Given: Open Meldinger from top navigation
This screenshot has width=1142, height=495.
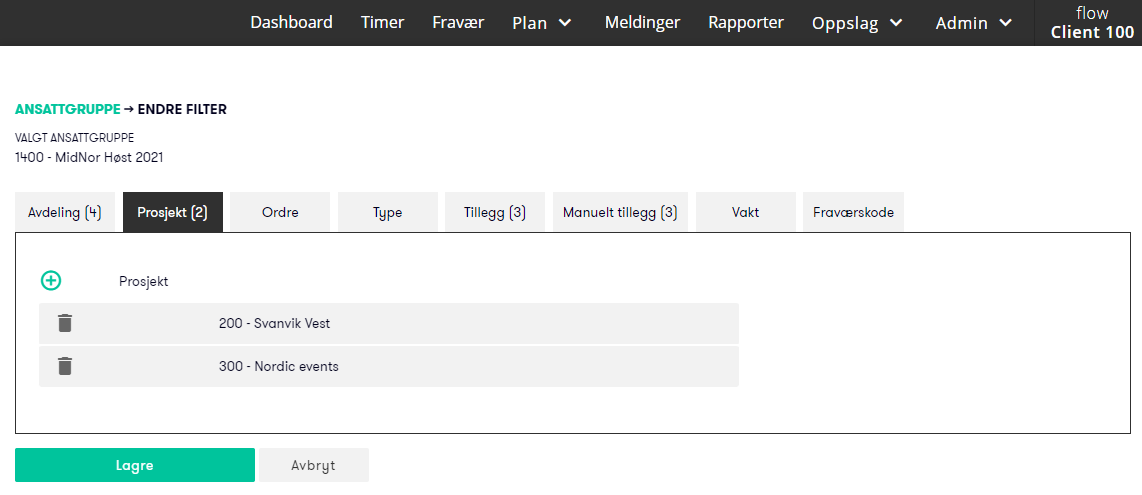Looking at the screenshot, I should pos(642,22).
